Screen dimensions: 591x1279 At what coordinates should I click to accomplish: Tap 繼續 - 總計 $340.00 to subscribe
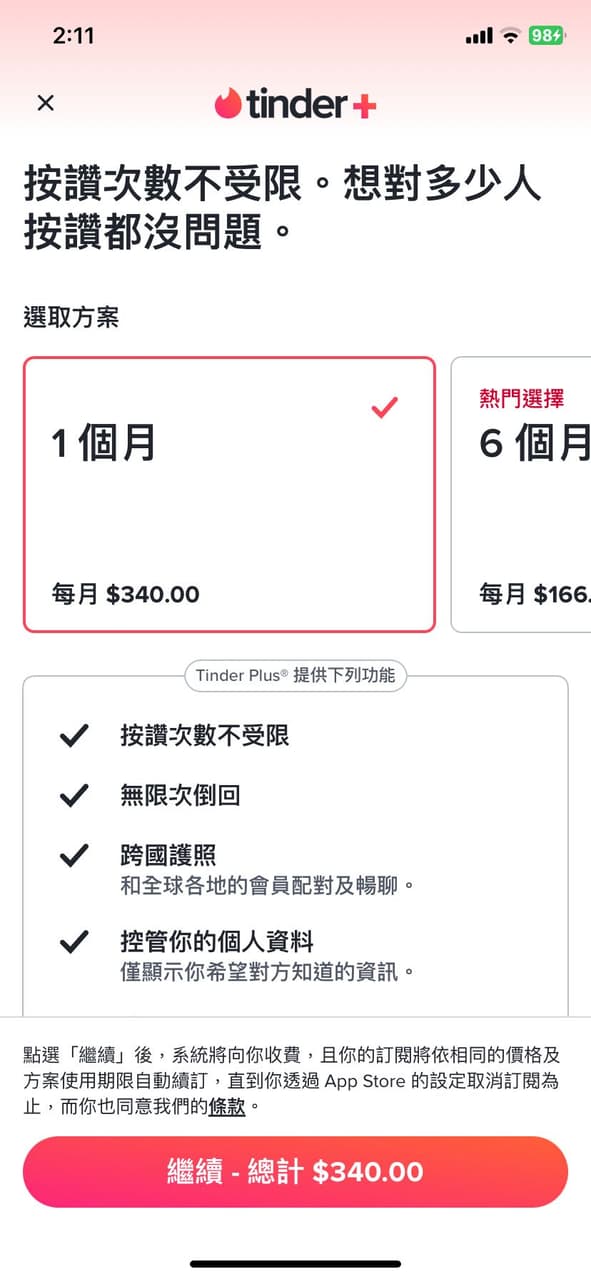click(295, 1171)
